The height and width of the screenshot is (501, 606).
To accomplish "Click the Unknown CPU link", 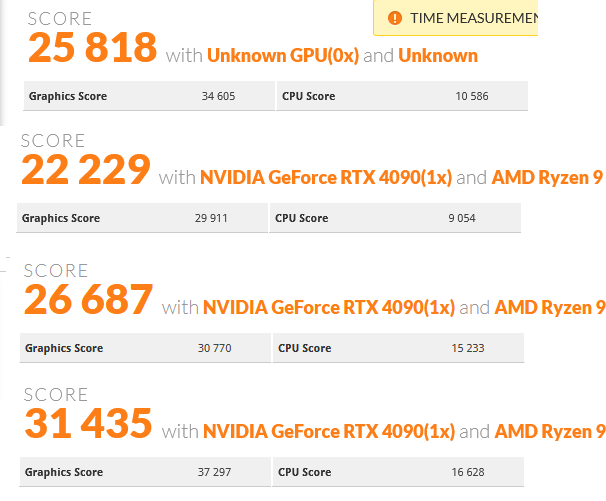I will 438,55.
